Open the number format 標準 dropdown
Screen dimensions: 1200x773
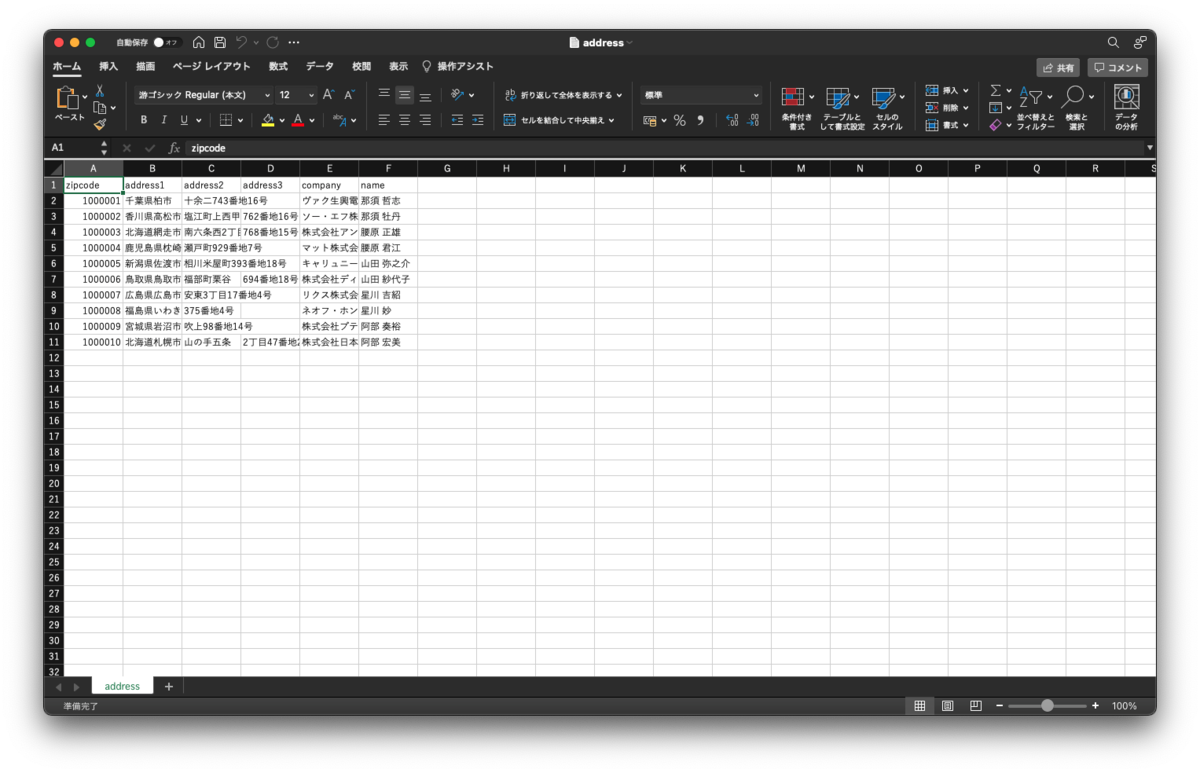[701, 95]
